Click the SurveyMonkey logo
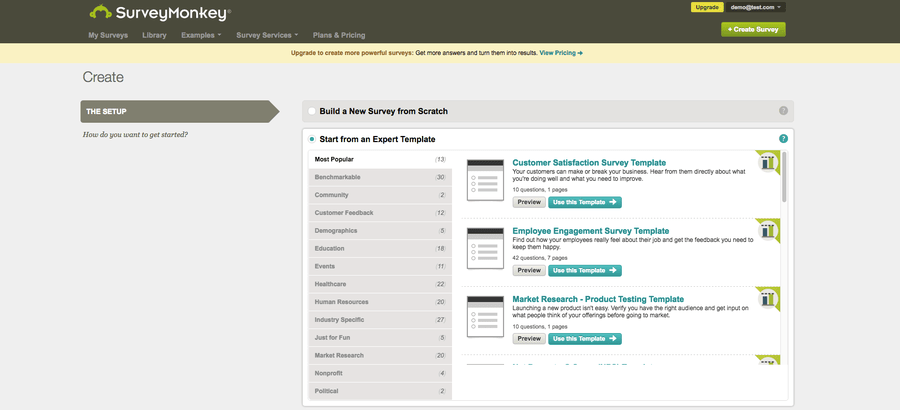 (160, 13)
